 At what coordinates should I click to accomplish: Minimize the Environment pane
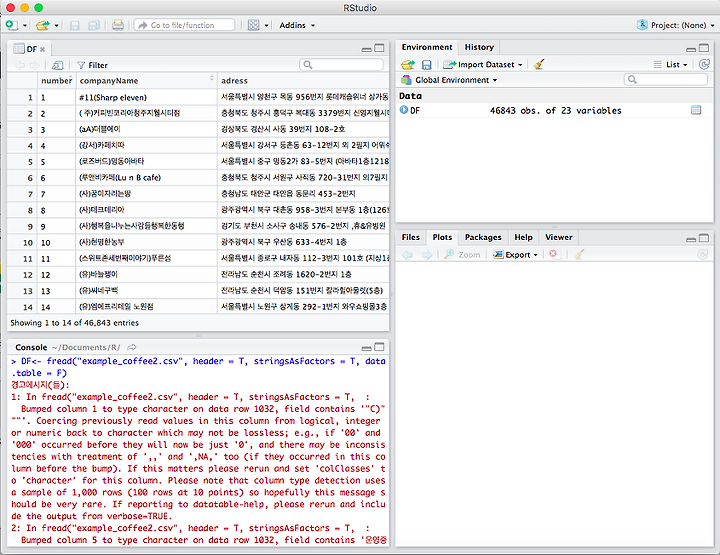tap(691, 49)
